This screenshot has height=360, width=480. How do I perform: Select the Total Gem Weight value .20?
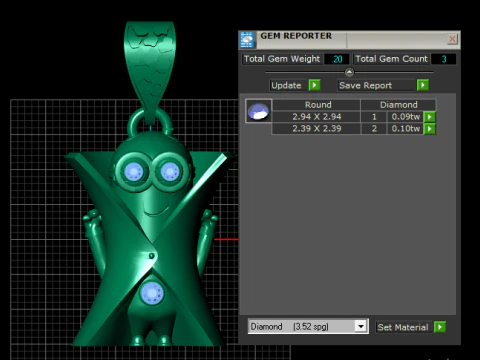(337, 59)
